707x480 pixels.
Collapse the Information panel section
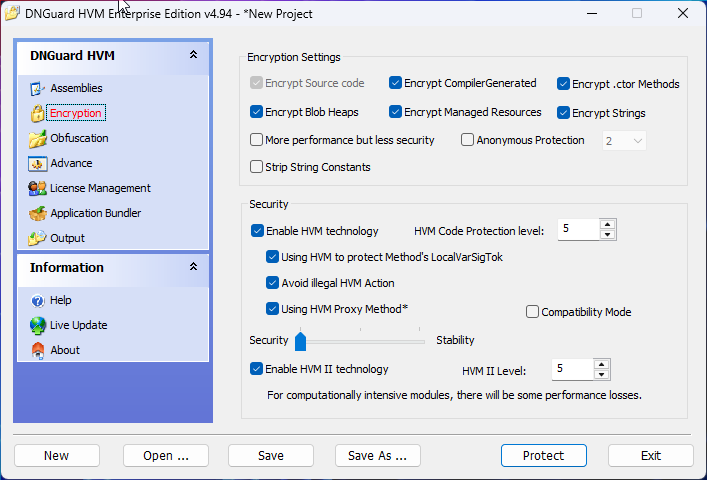(x=193, y=267)
